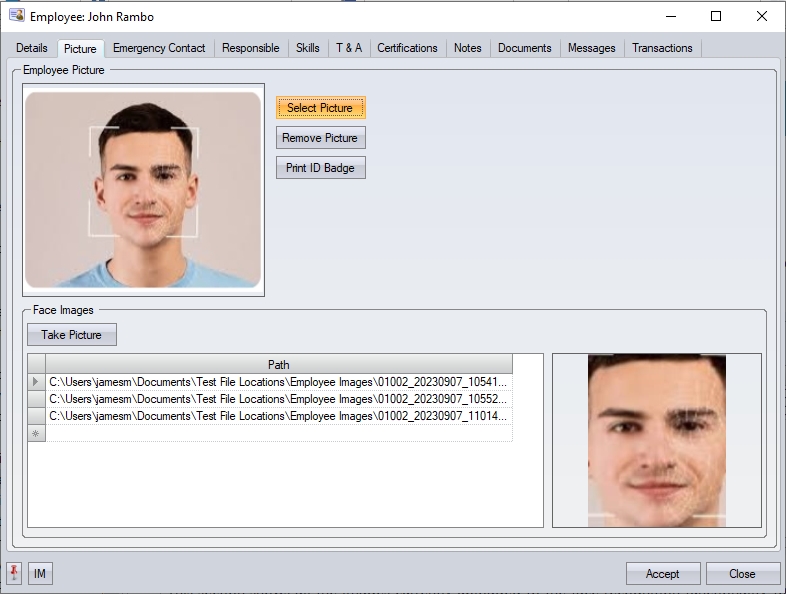Click Remove Picture button
This screenshot has width=786, height=594.
point(321,138)
